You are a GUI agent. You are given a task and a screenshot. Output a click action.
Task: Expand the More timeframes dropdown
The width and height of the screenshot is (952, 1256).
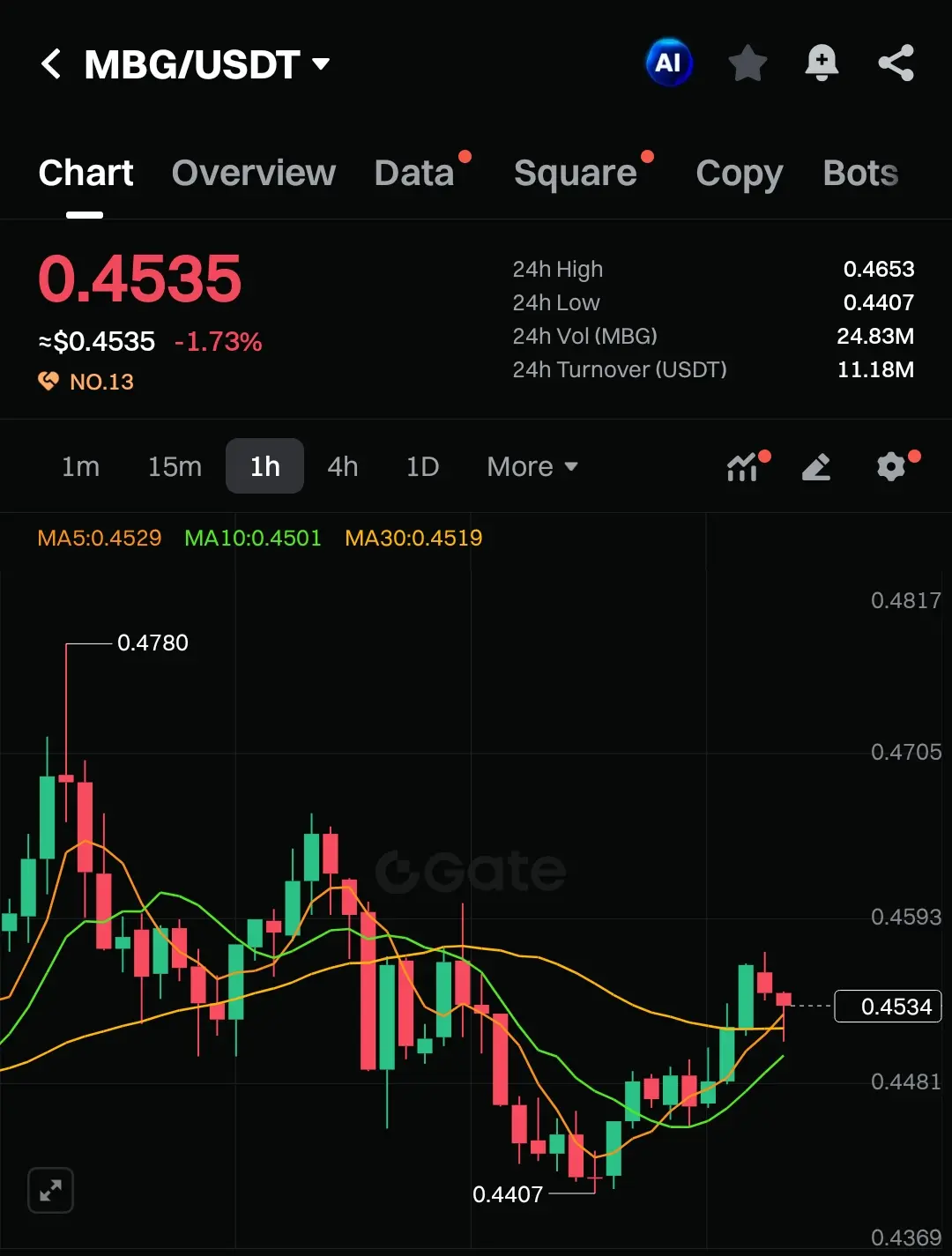pyautogui.click(x=532, y=466)
